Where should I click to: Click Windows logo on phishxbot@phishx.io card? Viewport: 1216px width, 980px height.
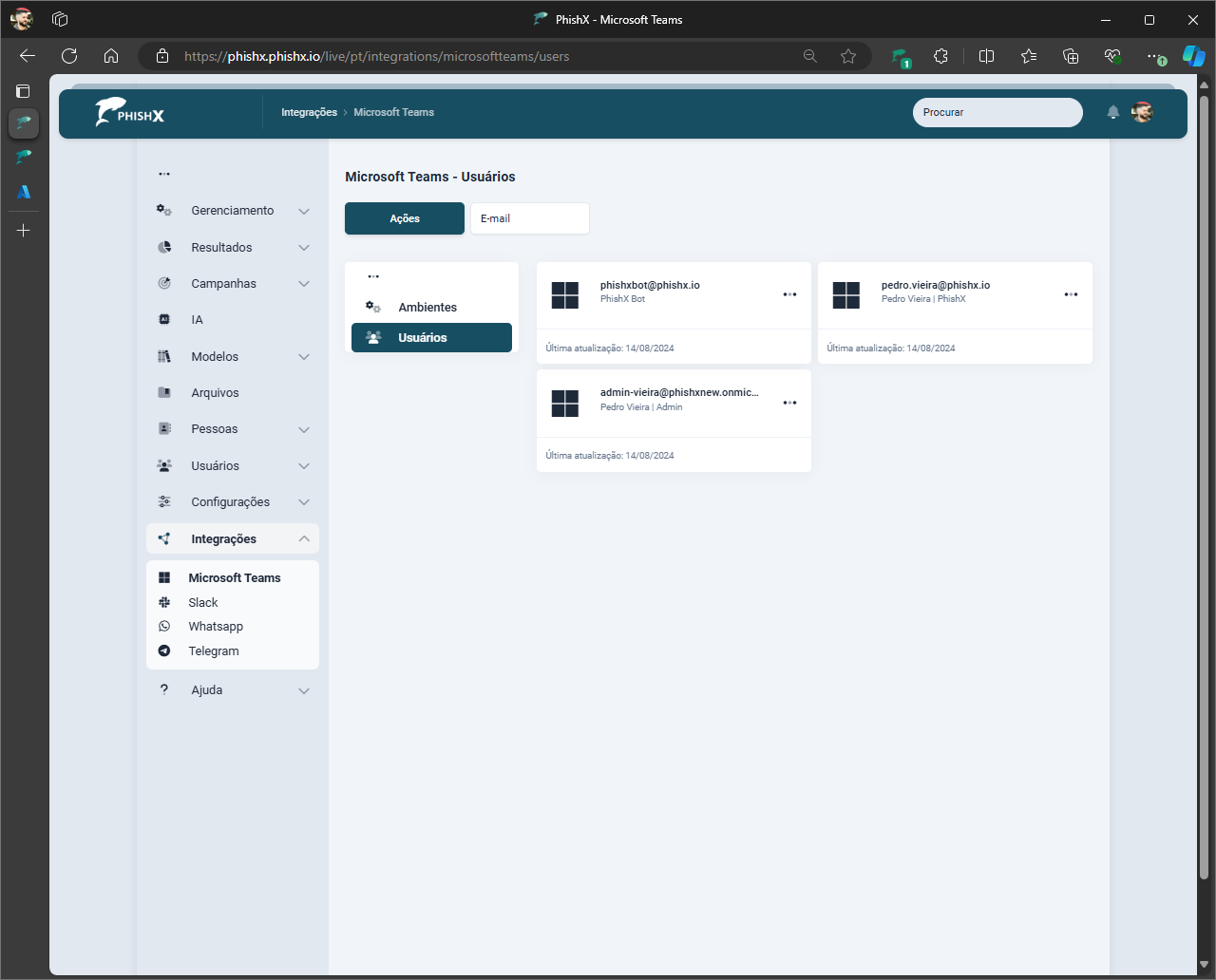tap(565, 295)
